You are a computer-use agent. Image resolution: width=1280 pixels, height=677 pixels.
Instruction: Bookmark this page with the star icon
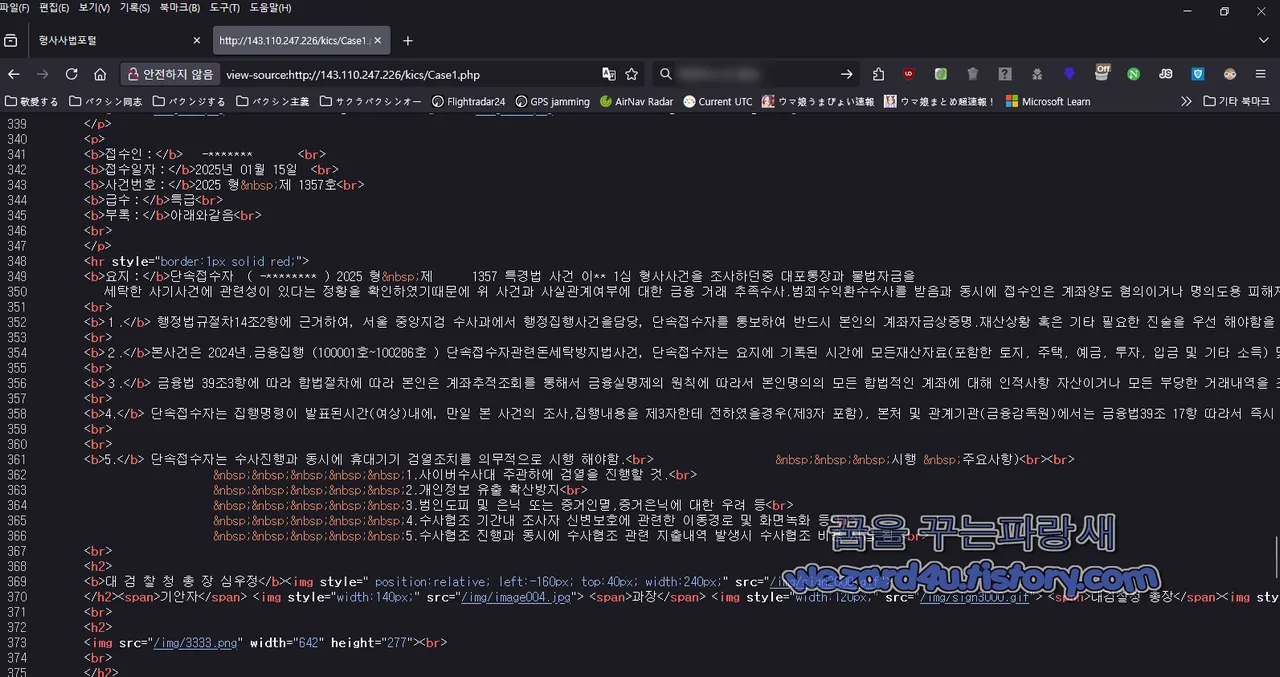[633, 74]
